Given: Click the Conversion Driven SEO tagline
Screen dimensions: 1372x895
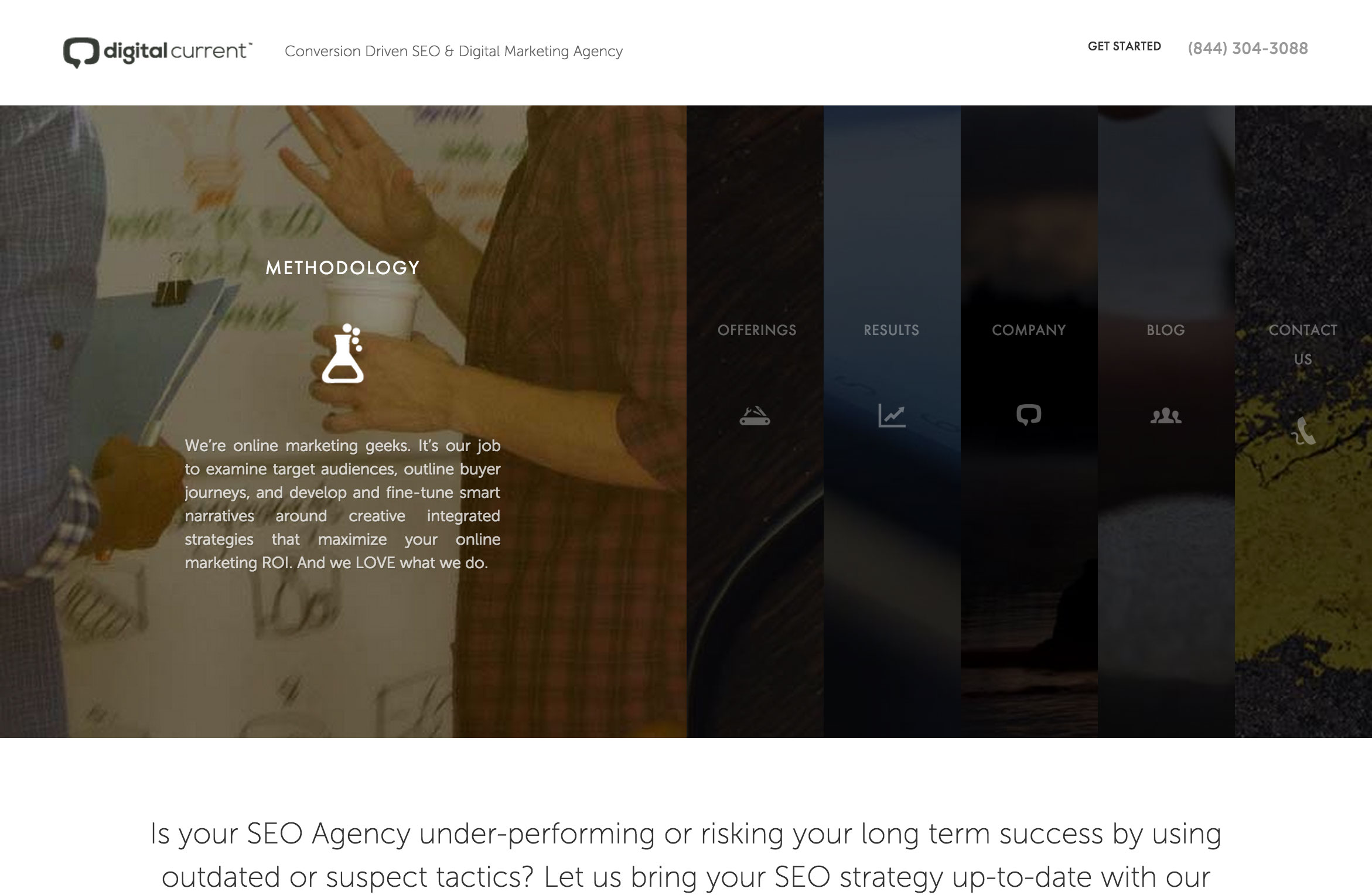Looking at the screenshot, I should coord(453,52).
